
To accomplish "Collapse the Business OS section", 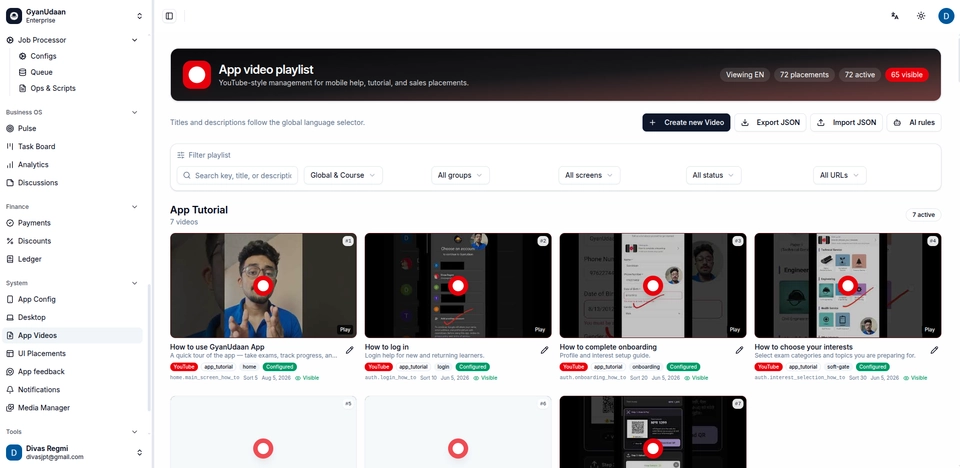I will click(x=135, y=112).
